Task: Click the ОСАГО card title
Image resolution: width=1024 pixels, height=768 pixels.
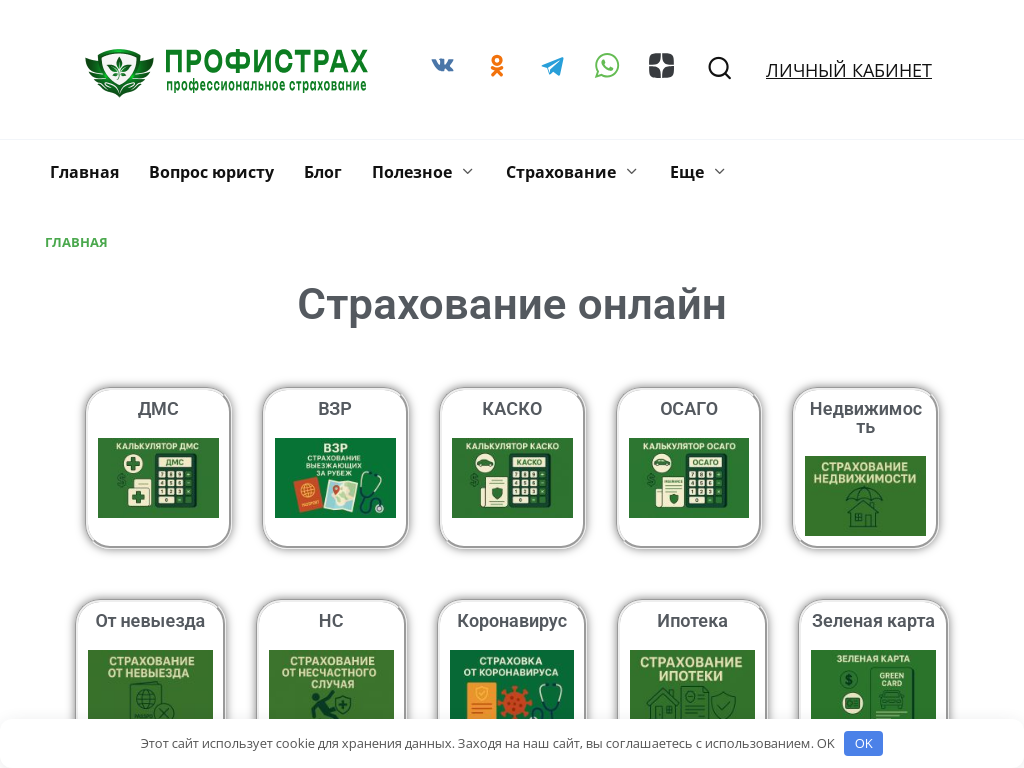Action: (x=689, y=409)
